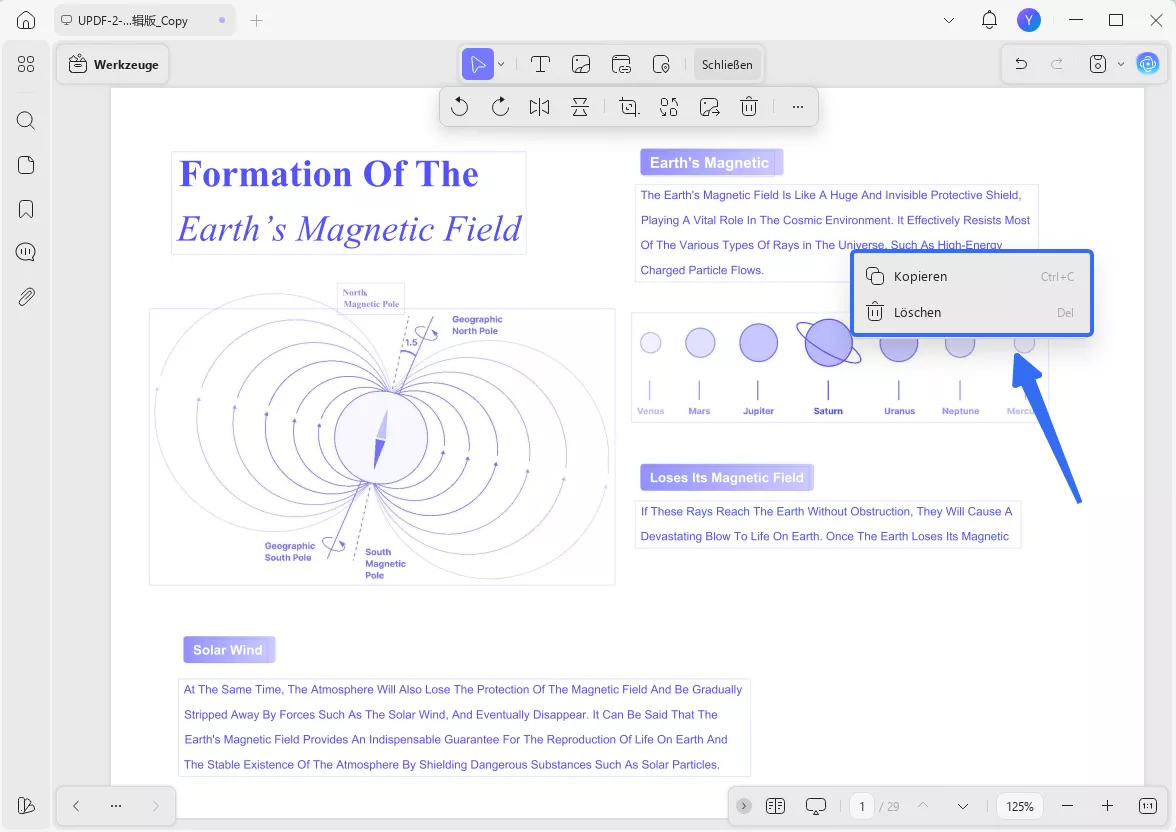Go to previous view with back arrow
This screenshot has height=832, width=1176.
(x=76, y=806)
